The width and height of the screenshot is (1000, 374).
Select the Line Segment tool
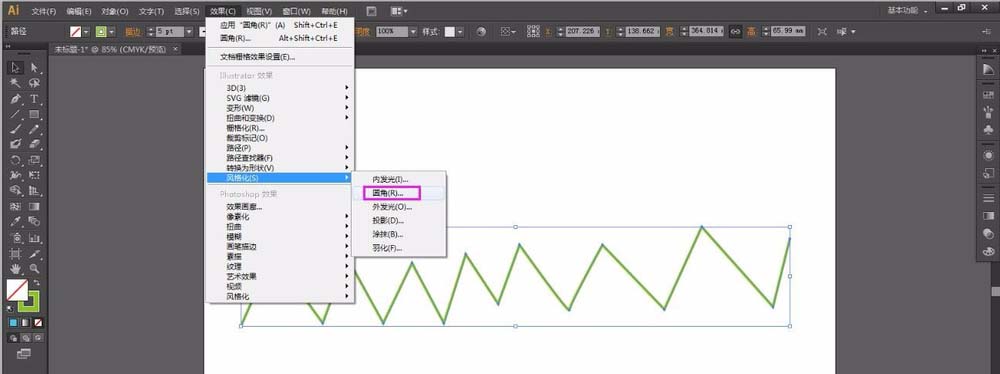click(16, 114)
